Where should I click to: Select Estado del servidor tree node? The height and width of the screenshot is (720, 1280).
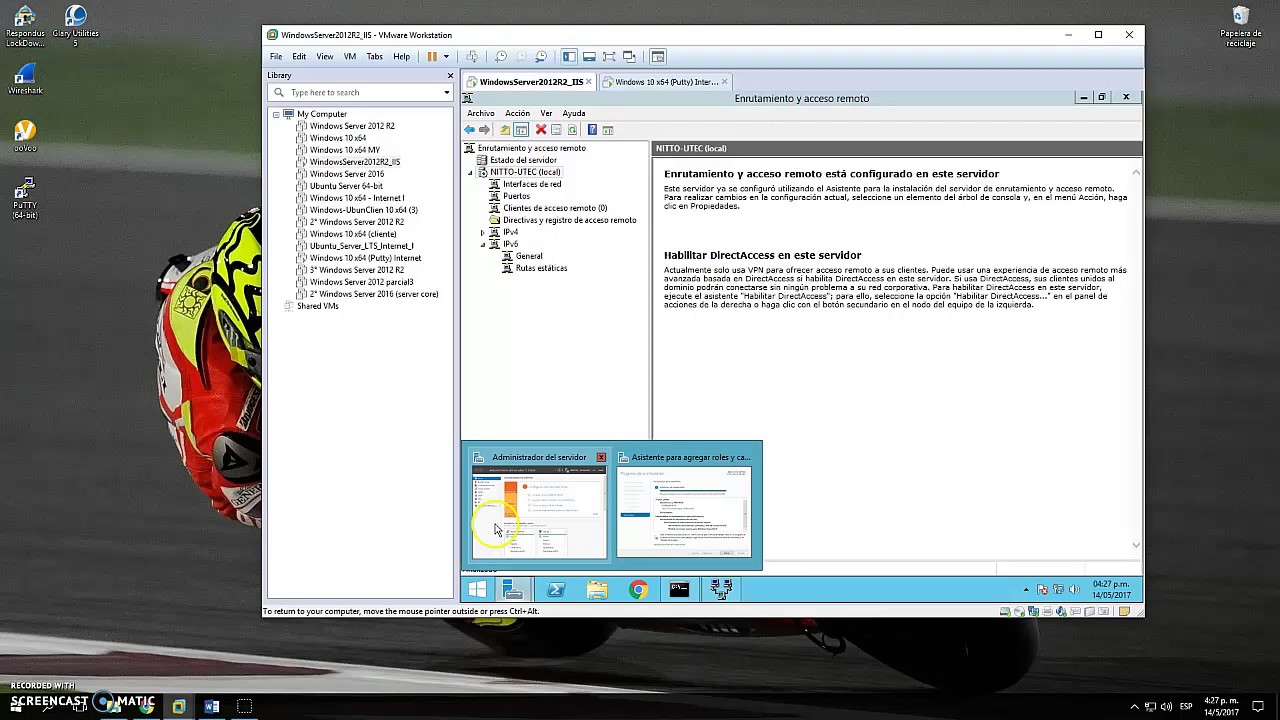[x=523, y=160]
